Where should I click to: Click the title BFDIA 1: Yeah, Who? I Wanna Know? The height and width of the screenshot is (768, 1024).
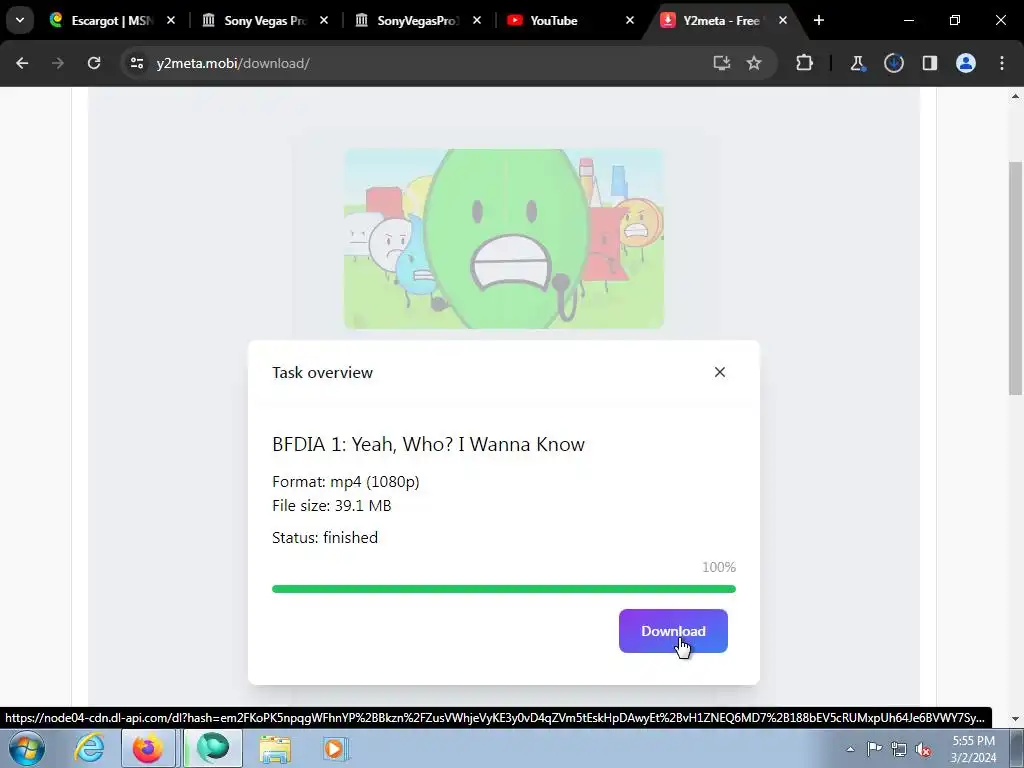(428, 444)
